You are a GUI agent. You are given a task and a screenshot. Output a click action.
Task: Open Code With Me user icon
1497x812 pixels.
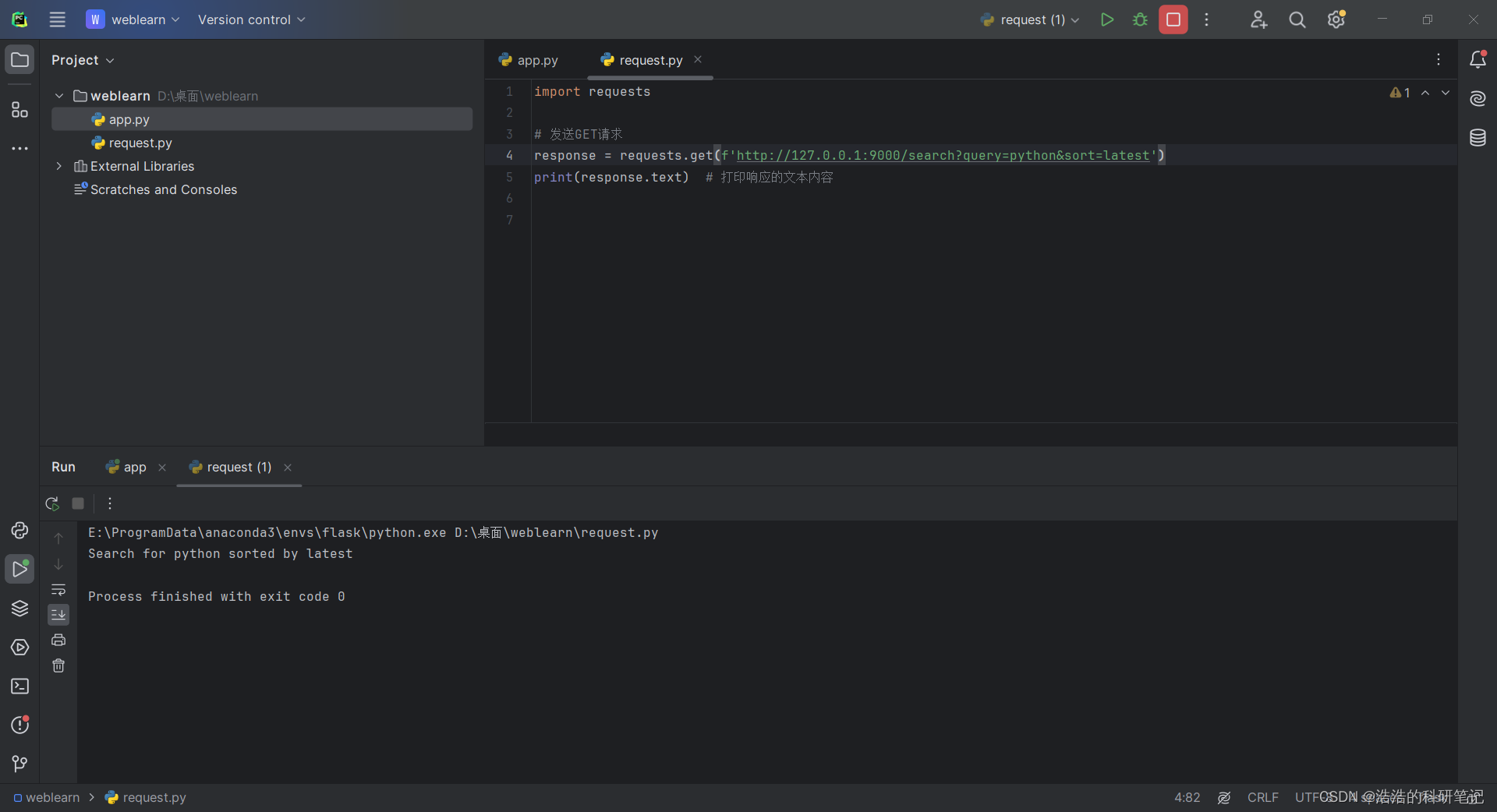pyautogui.click(x=1258, y=19)
